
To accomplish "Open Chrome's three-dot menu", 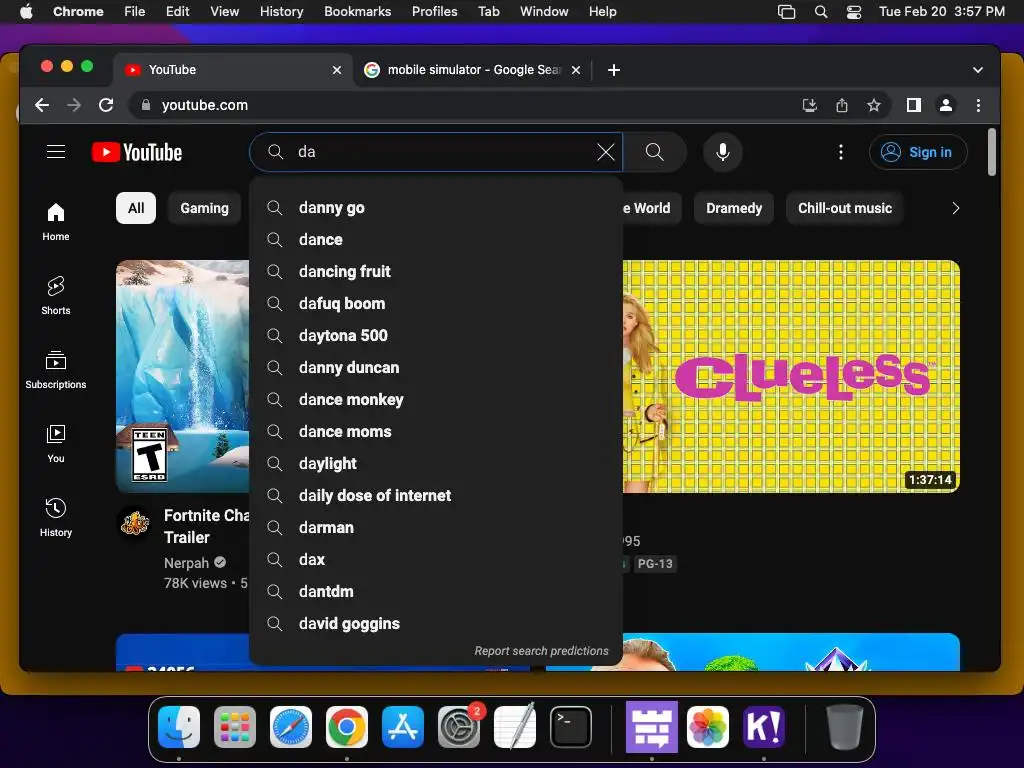I will coord(978,105).
